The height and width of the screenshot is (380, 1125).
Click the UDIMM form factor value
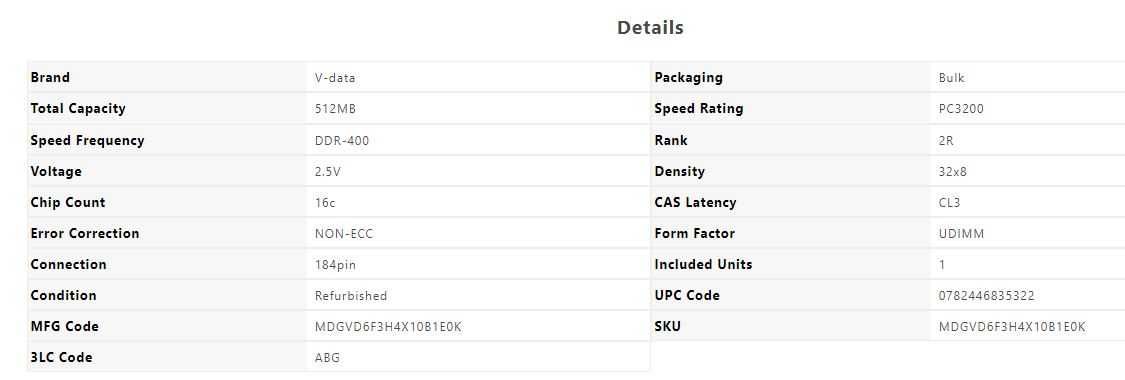coord(961,234)
